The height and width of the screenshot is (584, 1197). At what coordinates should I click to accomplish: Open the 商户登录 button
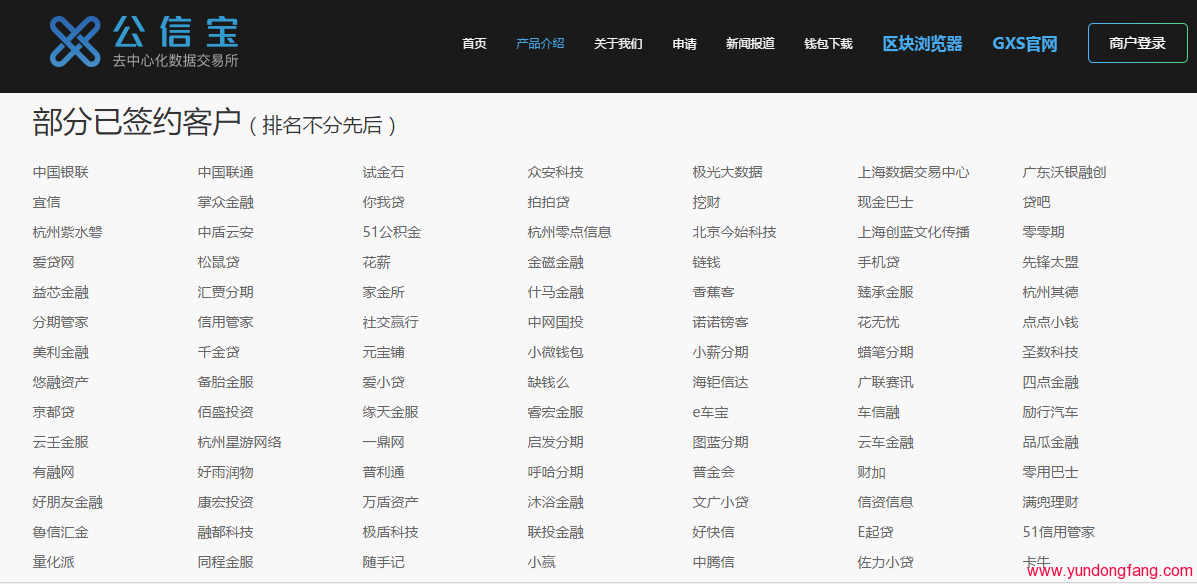pos(1137,43)
